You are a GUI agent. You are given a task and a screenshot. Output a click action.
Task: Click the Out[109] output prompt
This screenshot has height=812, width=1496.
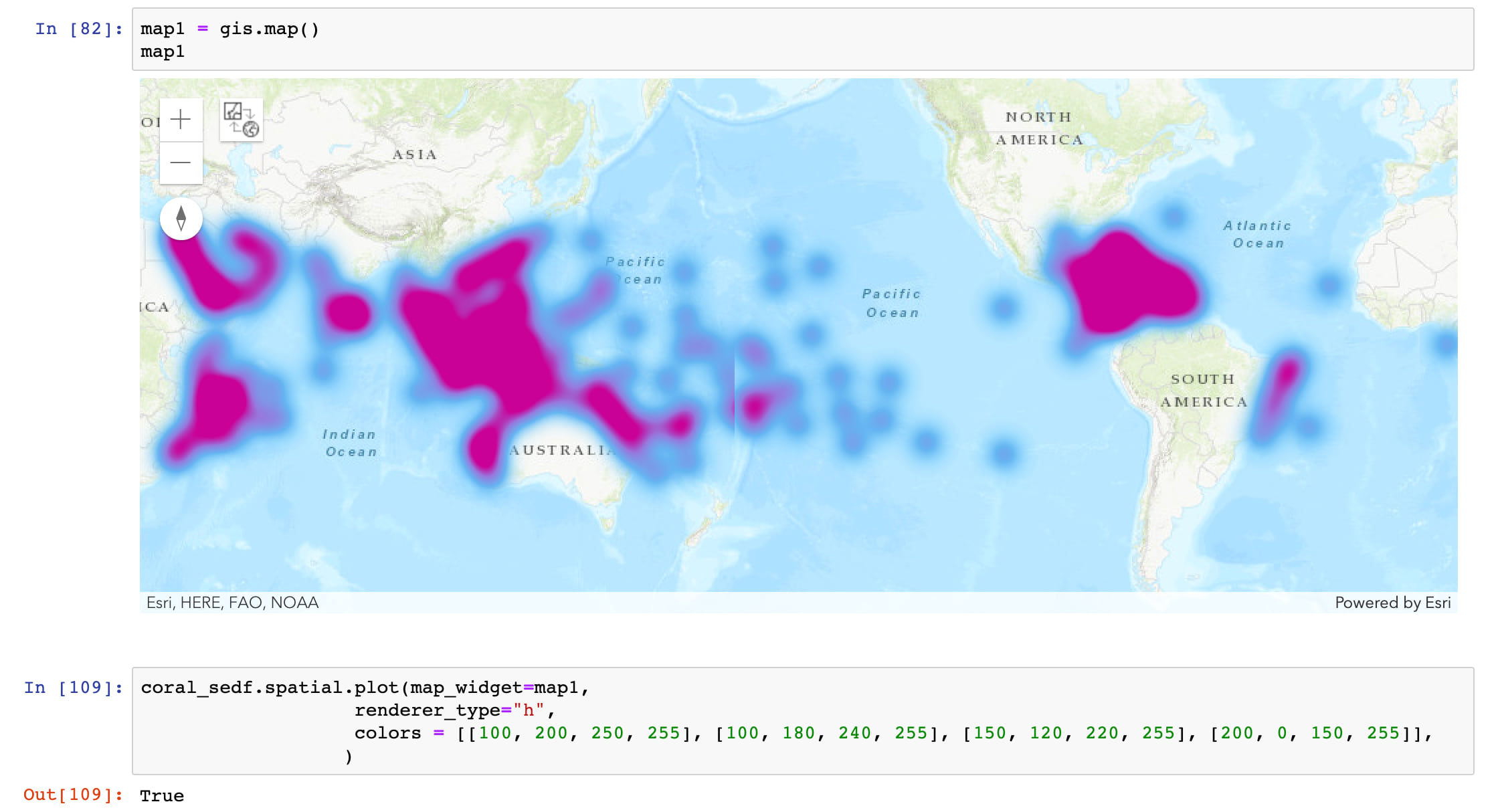pos(73,795)
